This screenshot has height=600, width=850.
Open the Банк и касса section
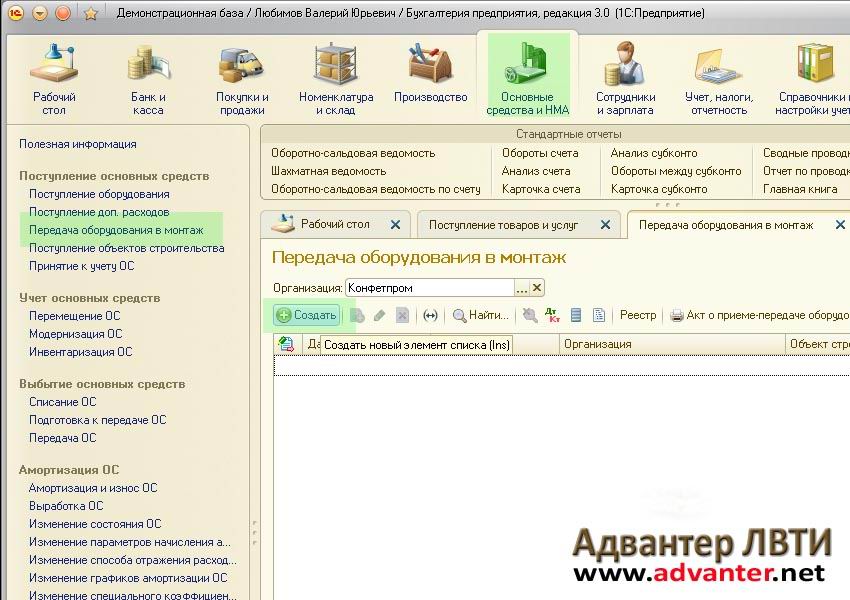[x=148, y=79]
